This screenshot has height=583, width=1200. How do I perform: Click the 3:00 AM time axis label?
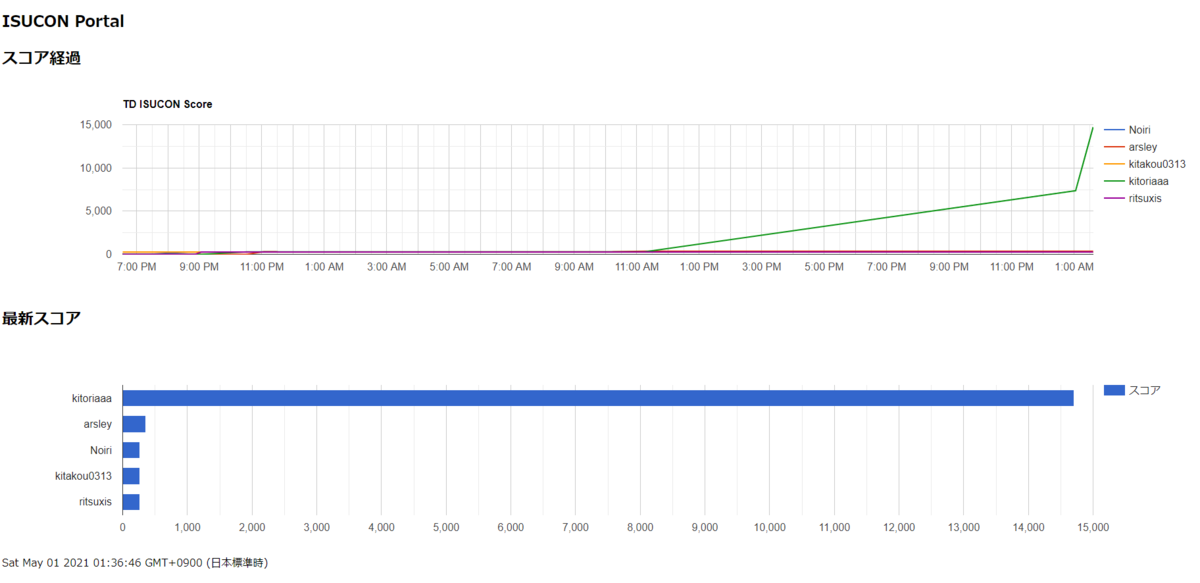point(386,267)
